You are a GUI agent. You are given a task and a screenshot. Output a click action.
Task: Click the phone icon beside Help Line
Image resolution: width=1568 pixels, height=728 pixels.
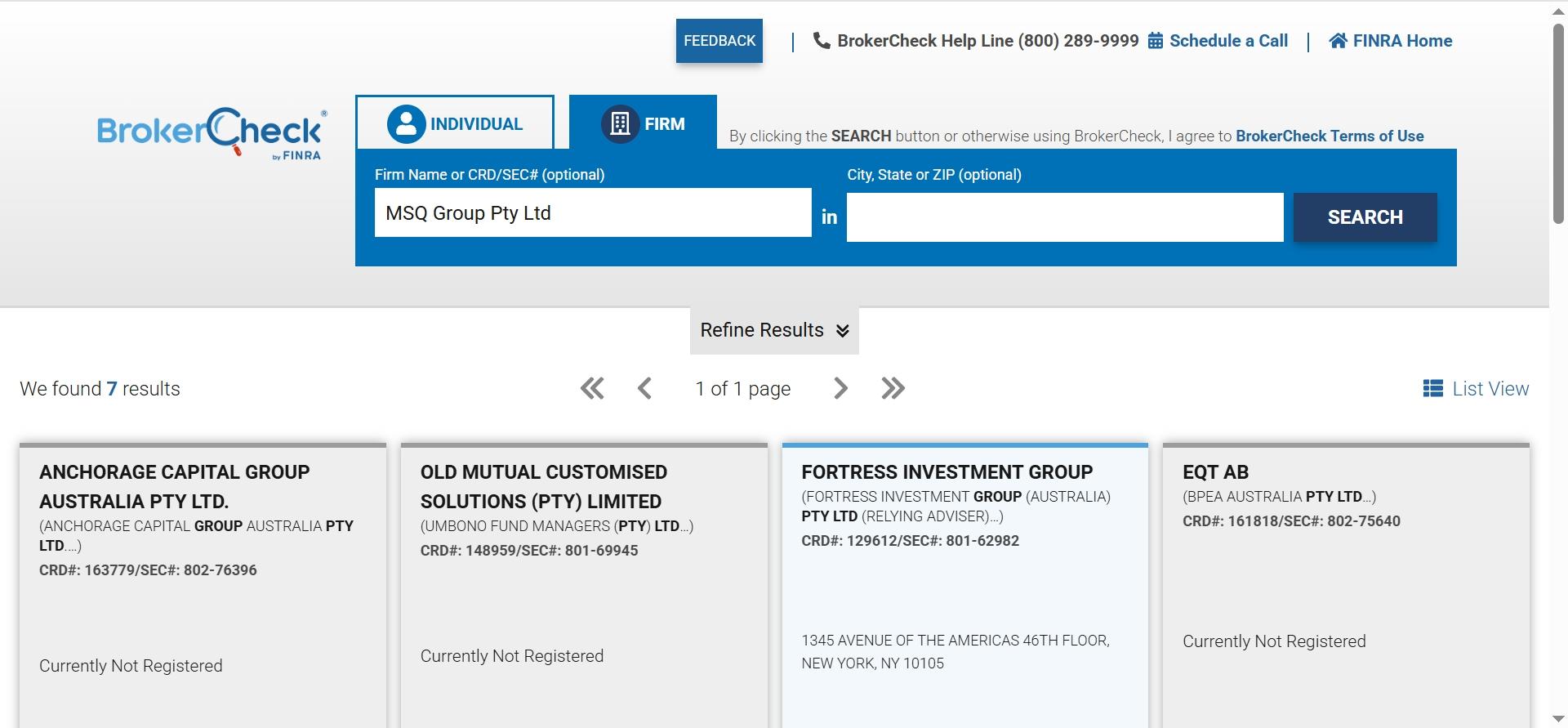pos(822,41)
